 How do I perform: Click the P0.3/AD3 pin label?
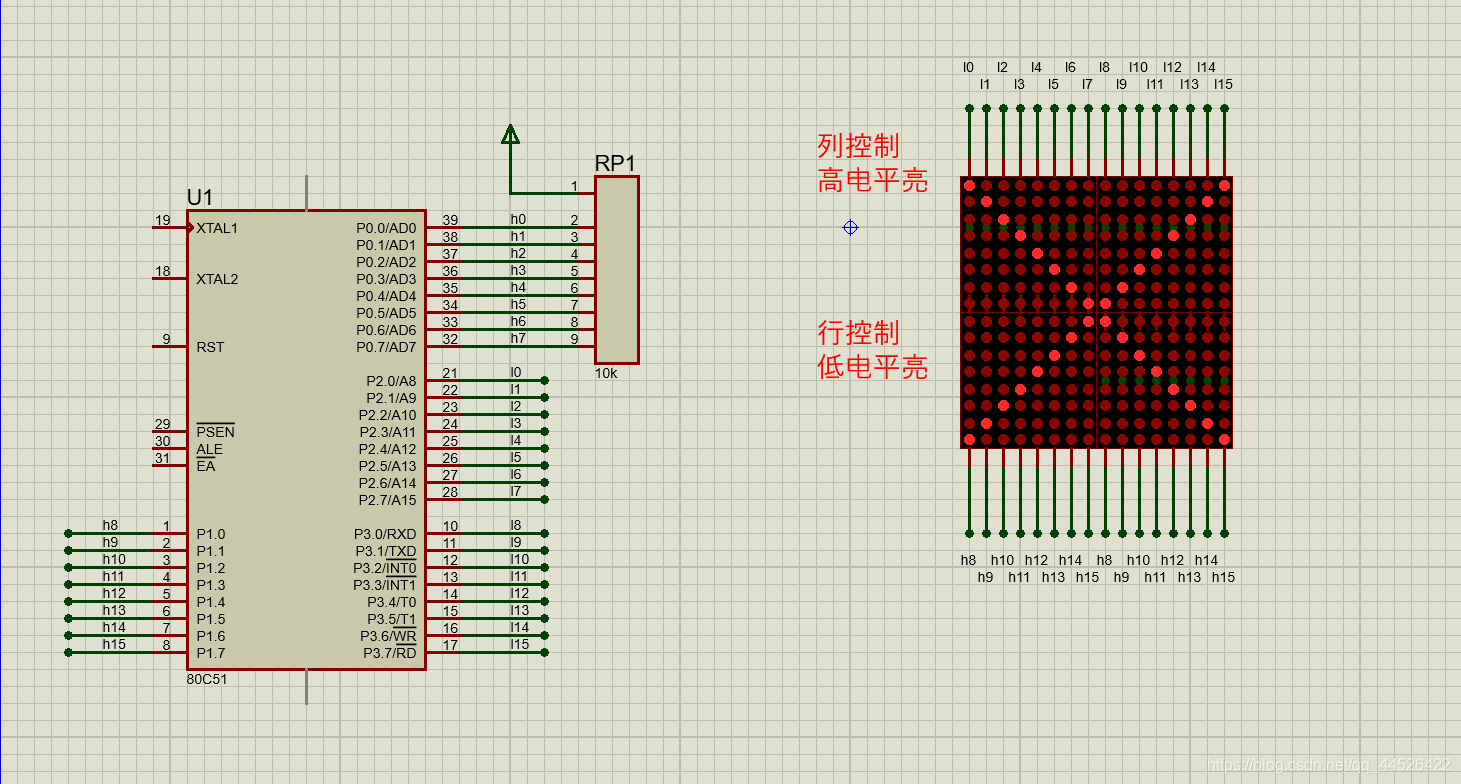(x=386, y=279)
